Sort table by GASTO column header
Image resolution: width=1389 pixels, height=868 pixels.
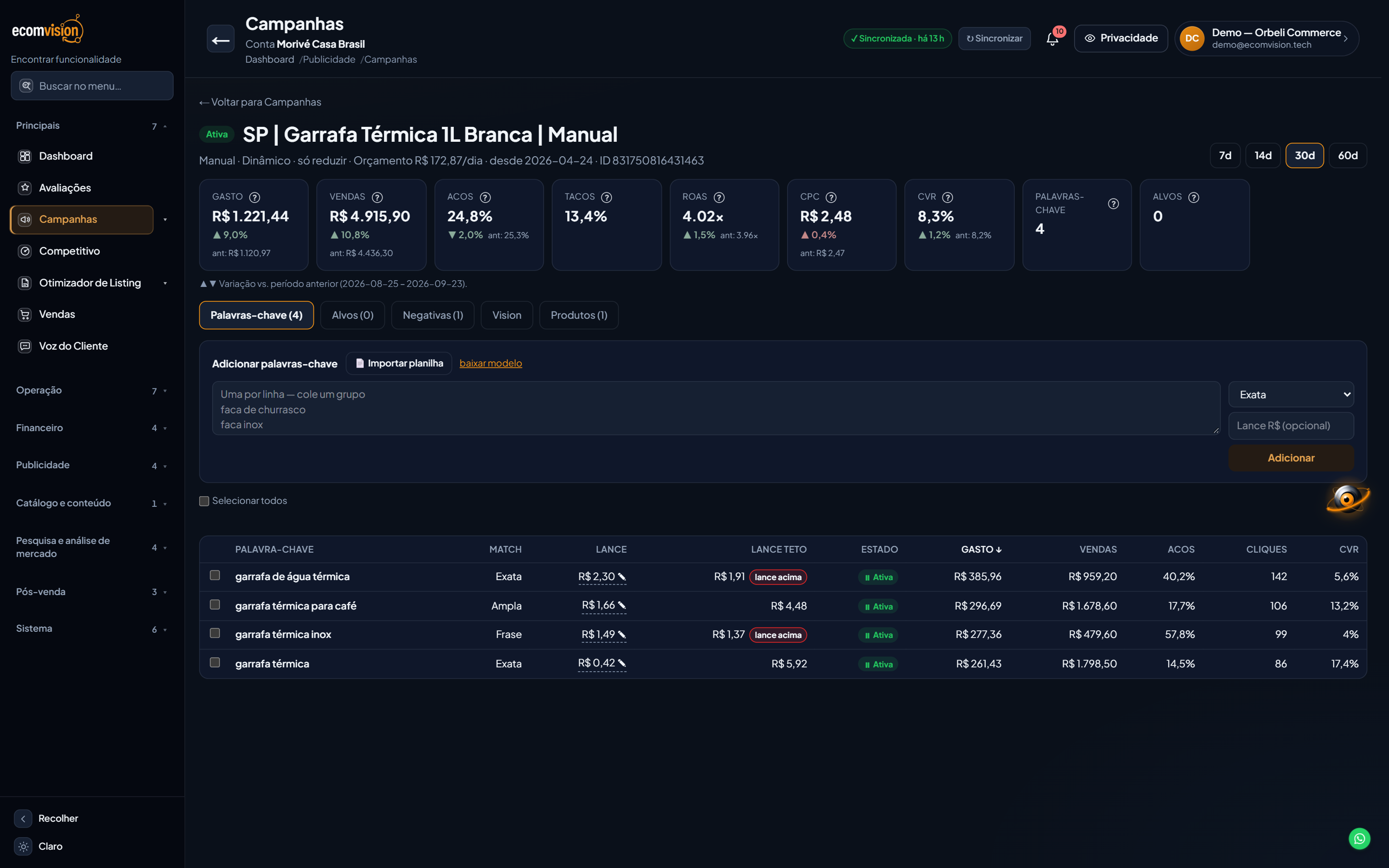click(x=981, y=549)
